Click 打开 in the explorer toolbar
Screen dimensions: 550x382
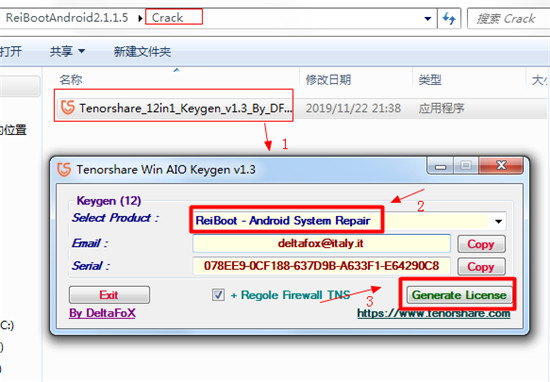tap(11, 52)
